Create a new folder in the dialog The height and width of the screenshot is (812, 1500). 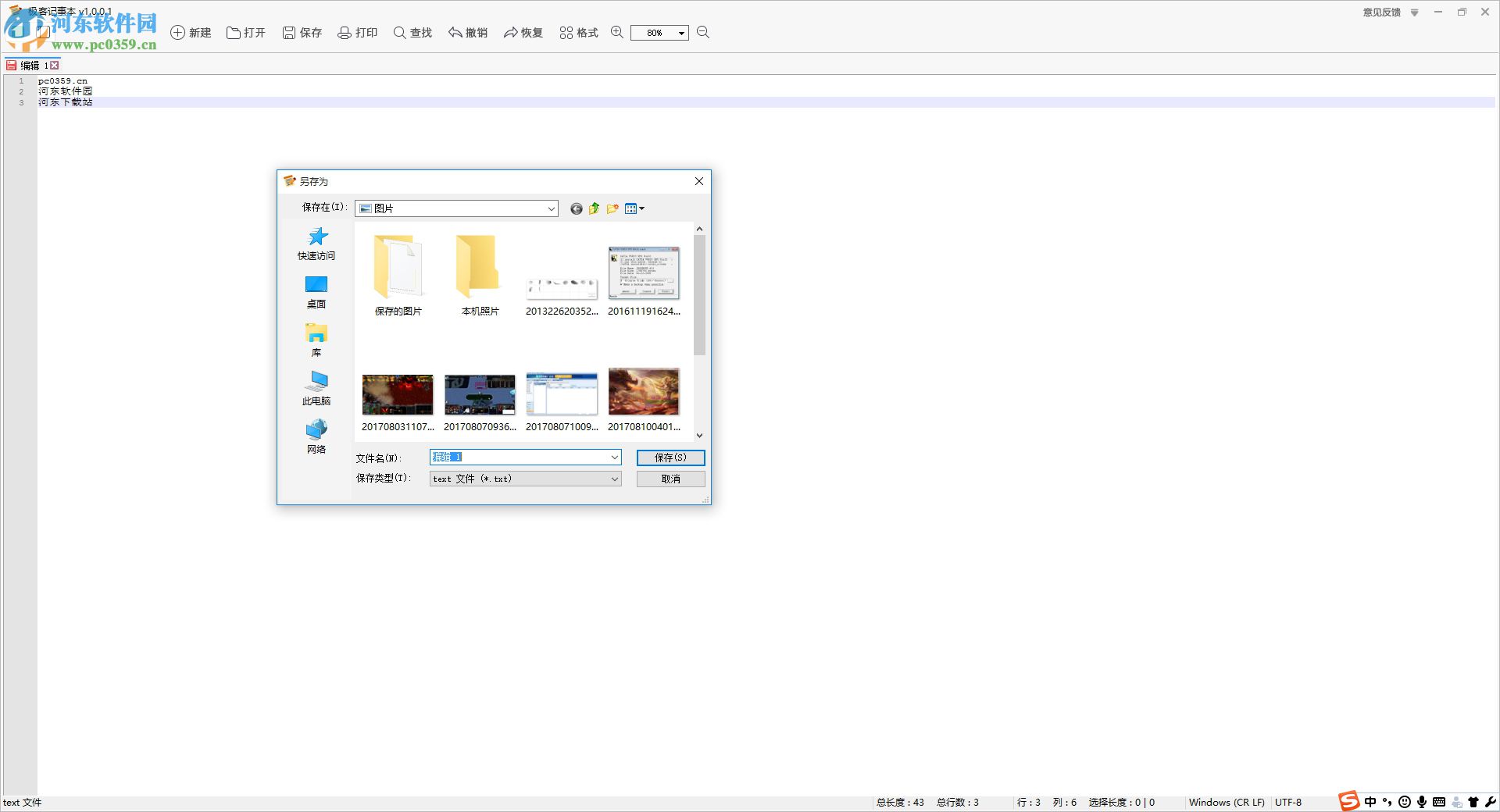(612, 208)
